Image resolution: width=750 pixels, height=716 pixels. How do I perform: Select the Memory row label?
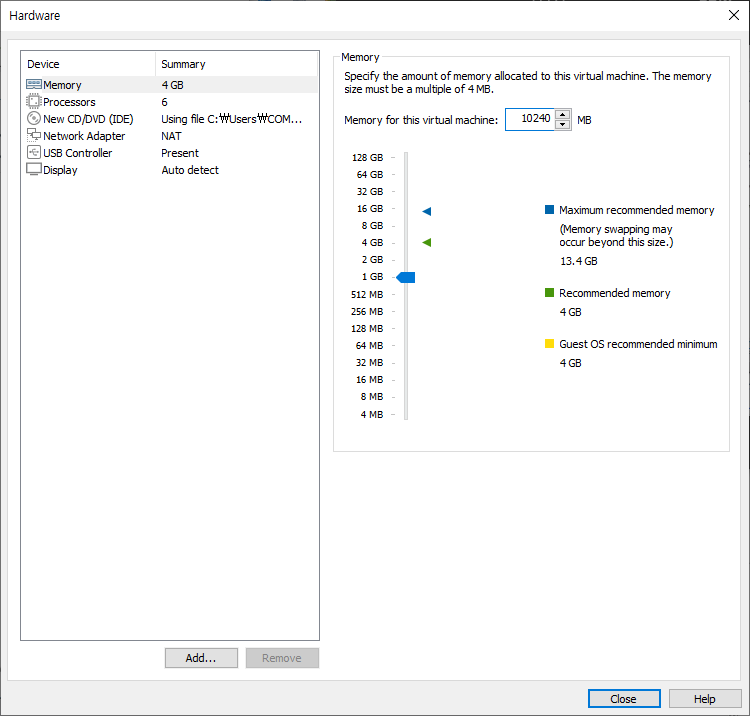click(62, 85)
